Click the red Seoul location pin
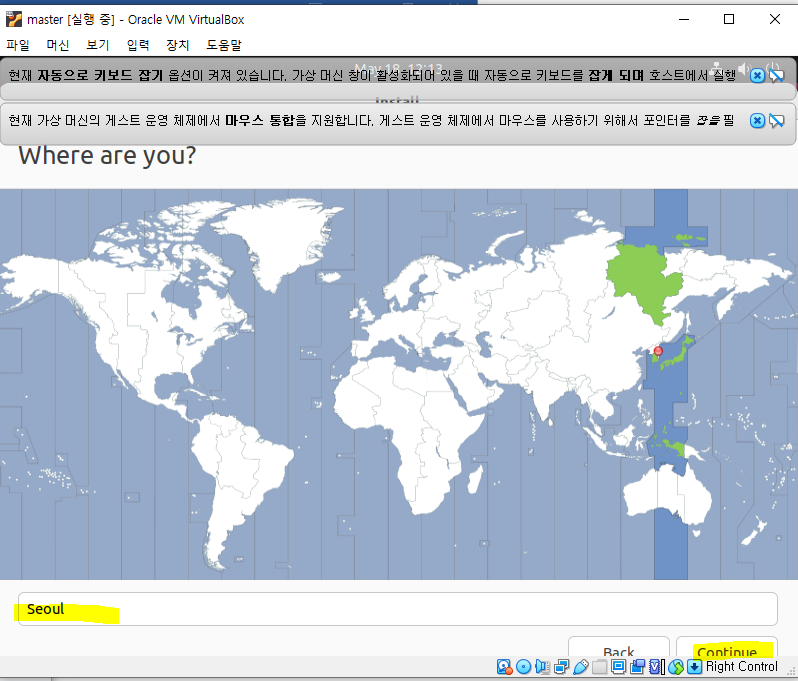Viewport: 798px width, 681px height. [x=658, y=351]
